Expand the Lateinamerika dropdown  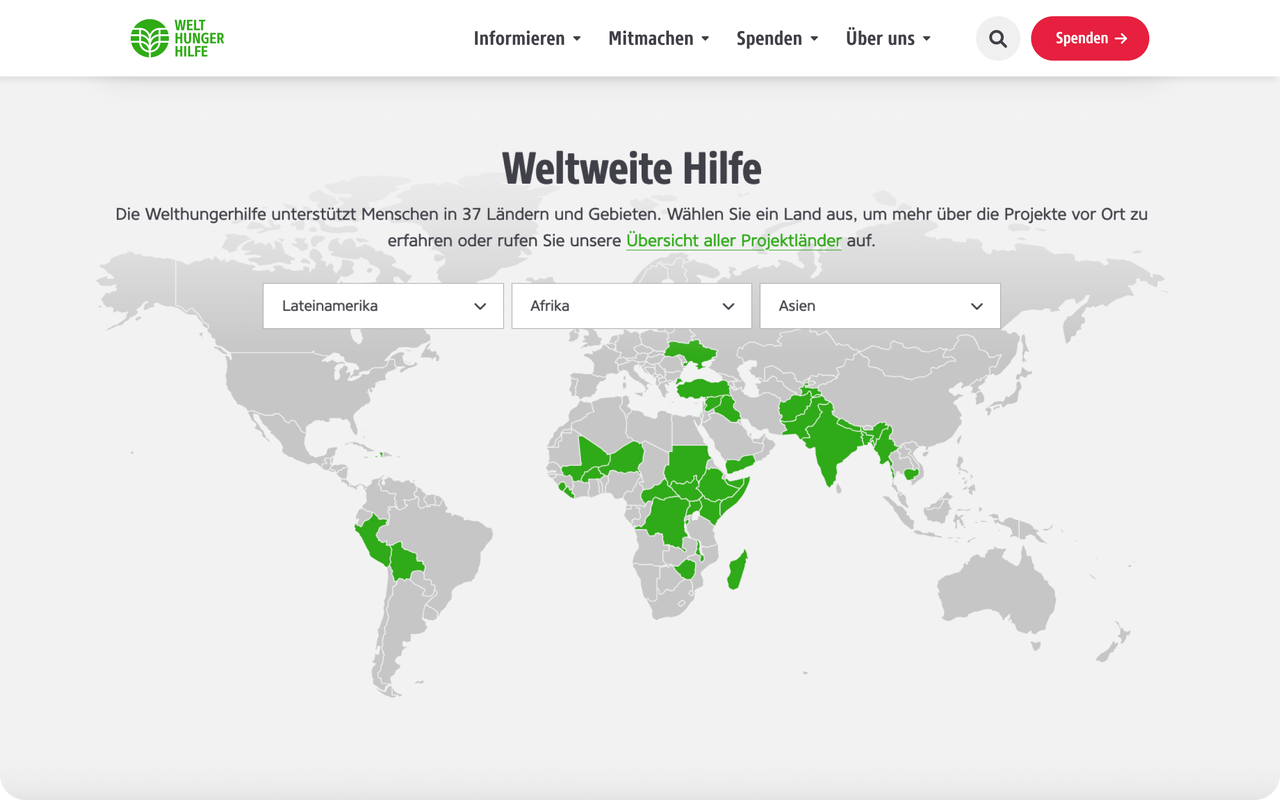pyautogui.click(x=383, y=306)
